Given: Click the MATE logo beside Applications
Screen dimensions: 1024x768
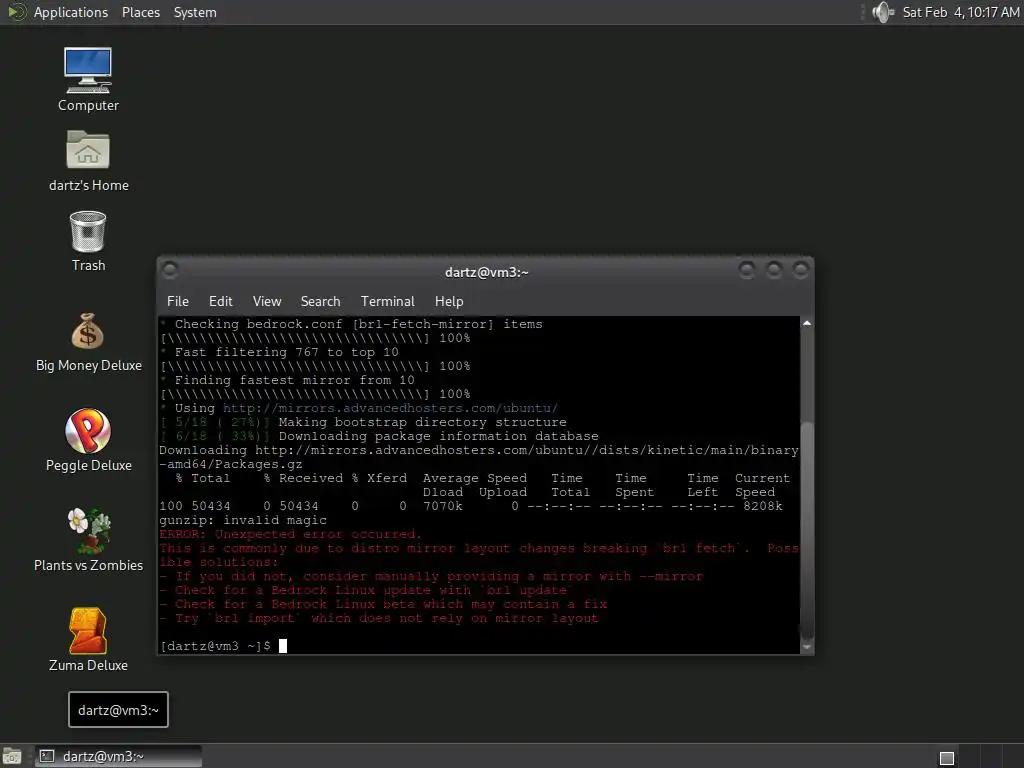Looking at the screenshot, I should point(16,12).
